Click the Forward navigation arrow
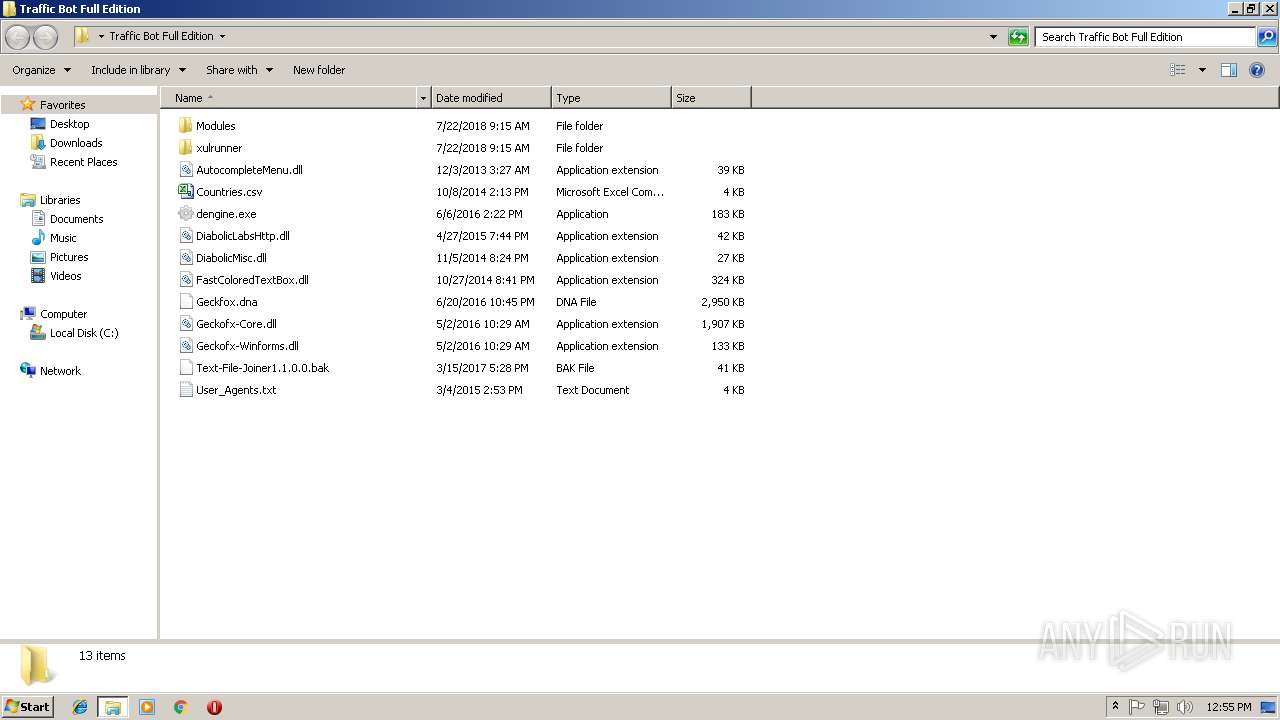 pyautogui.click(x=46, y=37)
